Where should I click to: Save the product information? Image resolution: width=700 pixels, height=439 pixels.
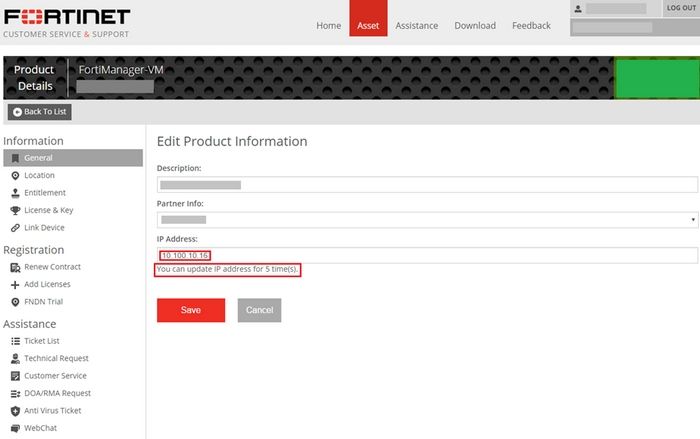191,310
